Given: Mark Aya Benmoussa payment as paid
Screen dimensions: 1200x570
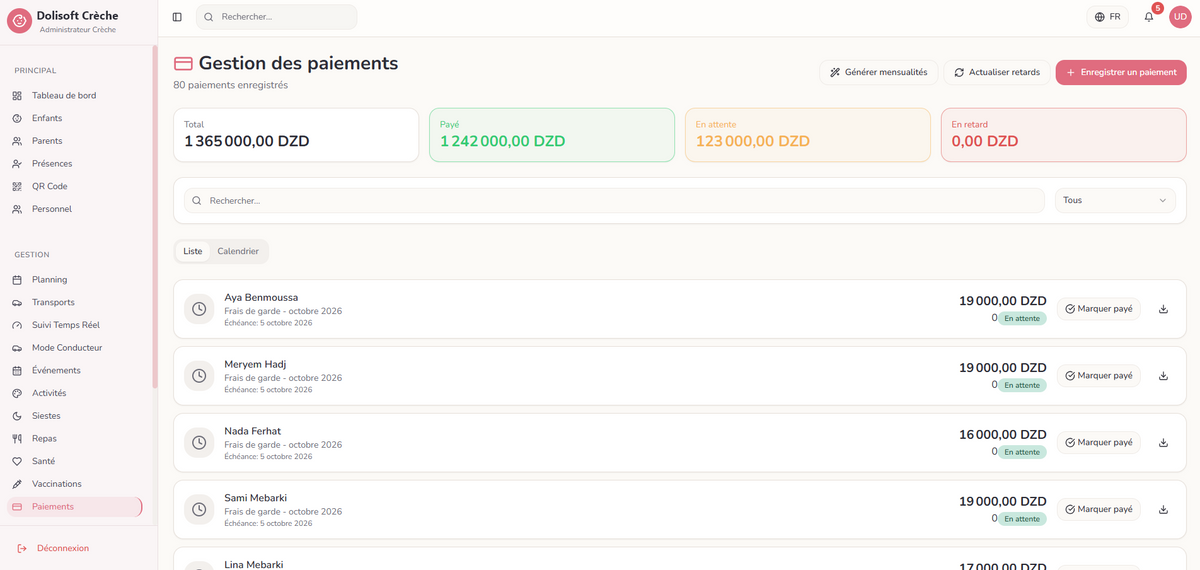Looking at the screenshot, I should [1099, 309].
